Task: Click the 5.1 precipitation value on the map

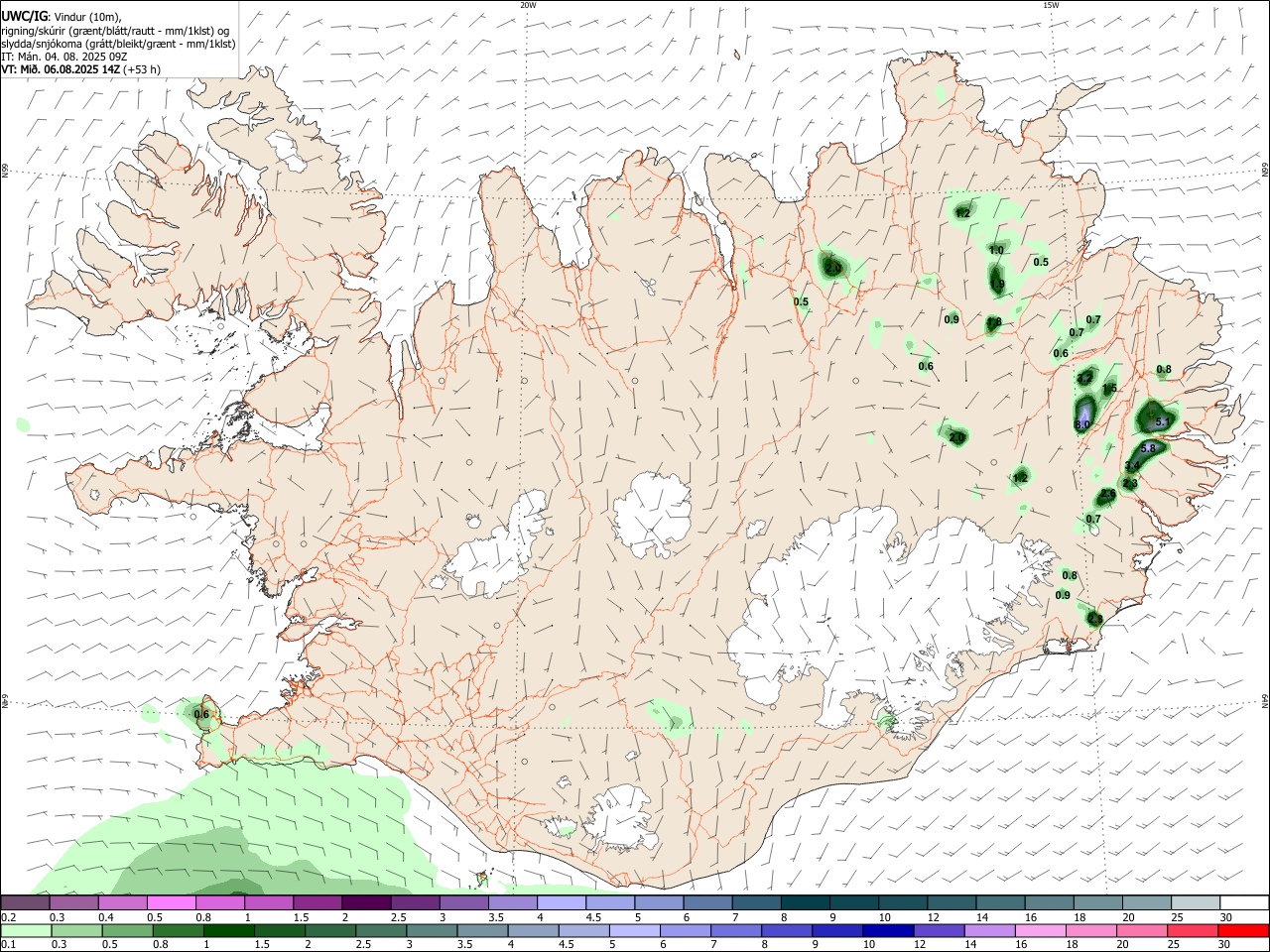Action: pyautogui.click(x=1164, y=422)
